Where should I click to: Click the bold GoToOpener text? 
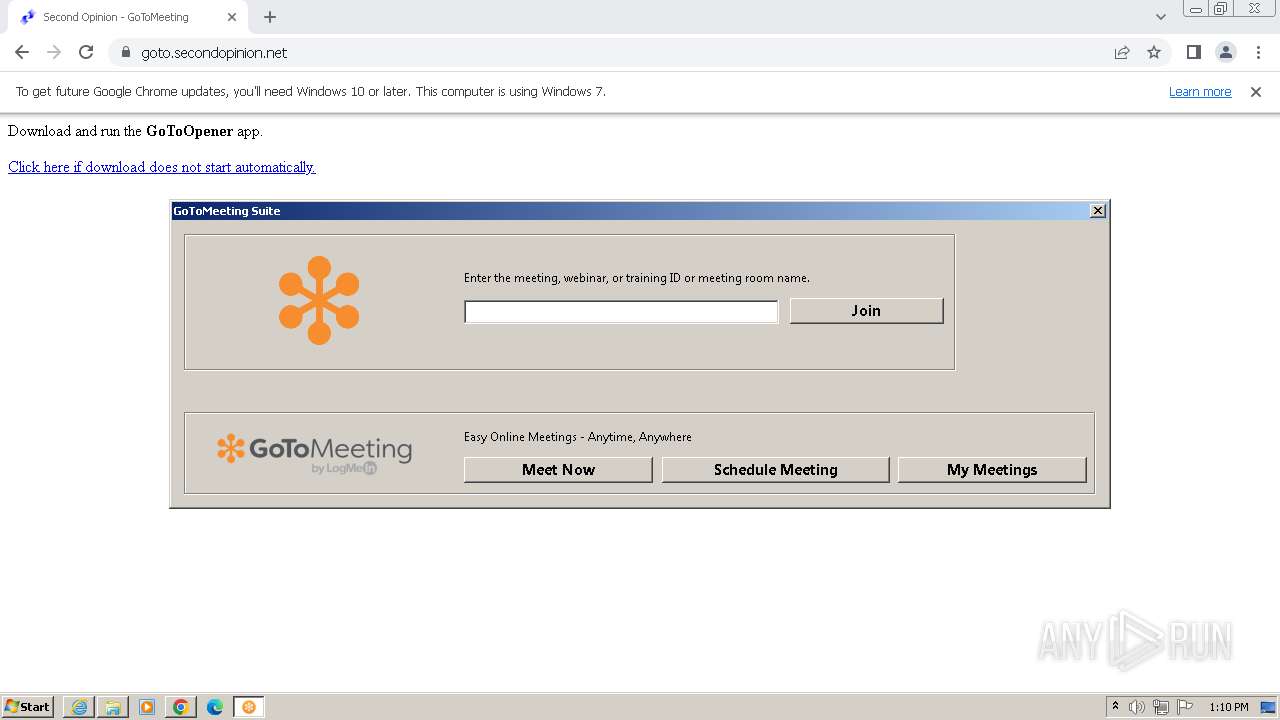[189, 131]
